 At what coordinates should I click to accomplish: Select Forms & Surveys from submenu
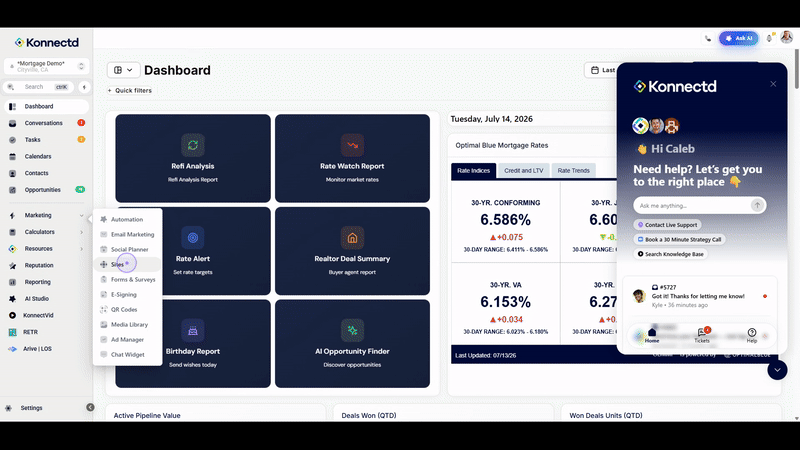click(x=127, y=280)
